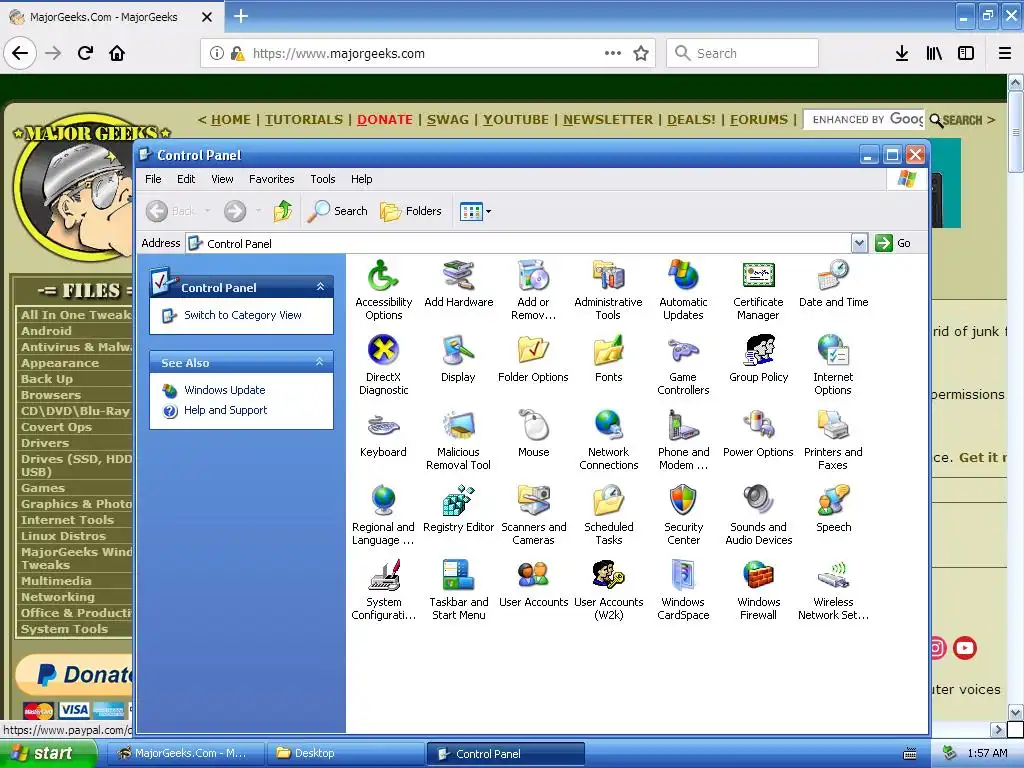This screenshot has width=1024, height=768.
Task: Open Add or Remove Programs icon
Action: [534, 290]
